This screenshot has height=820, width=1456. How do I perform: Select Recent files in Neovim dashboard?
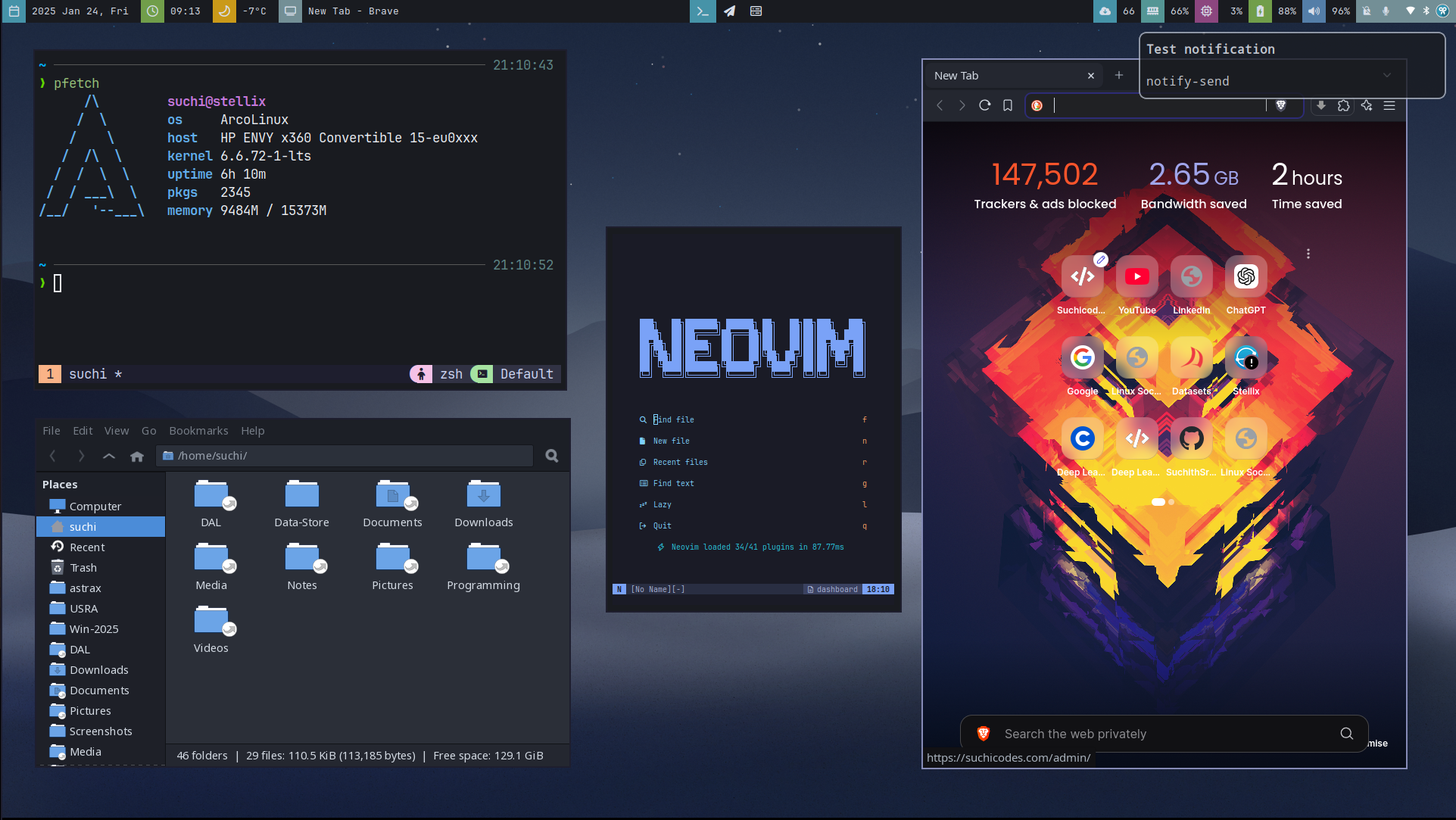[753, 462]
